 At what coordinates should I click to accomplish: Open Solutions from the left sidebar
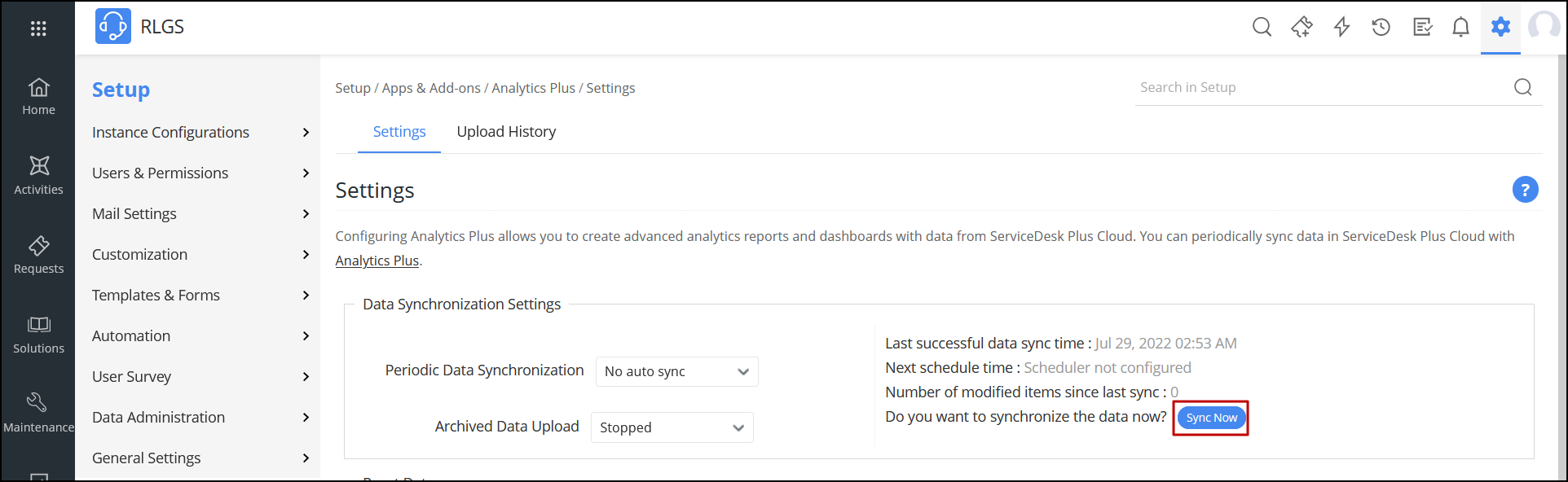(x=38, y=335)
